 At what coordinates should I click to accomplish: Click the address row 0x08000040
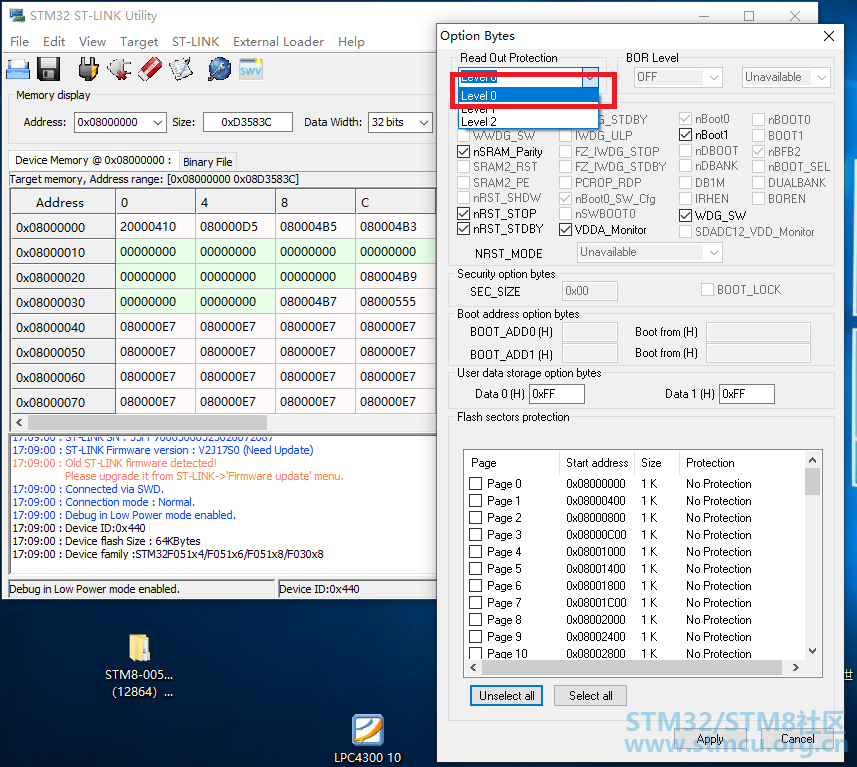pyautogui.click(x=63, y=327)
